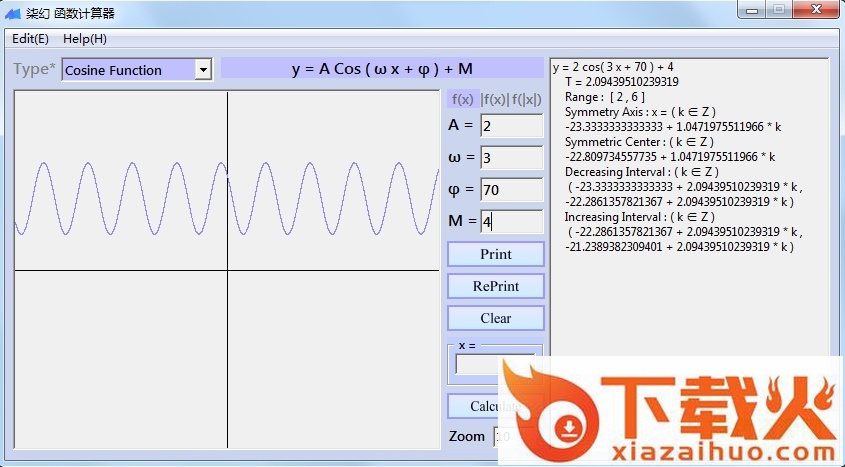Switch to the f(|x|) mode tab
This screenshot has width=845, height=467.
[527, 99]
